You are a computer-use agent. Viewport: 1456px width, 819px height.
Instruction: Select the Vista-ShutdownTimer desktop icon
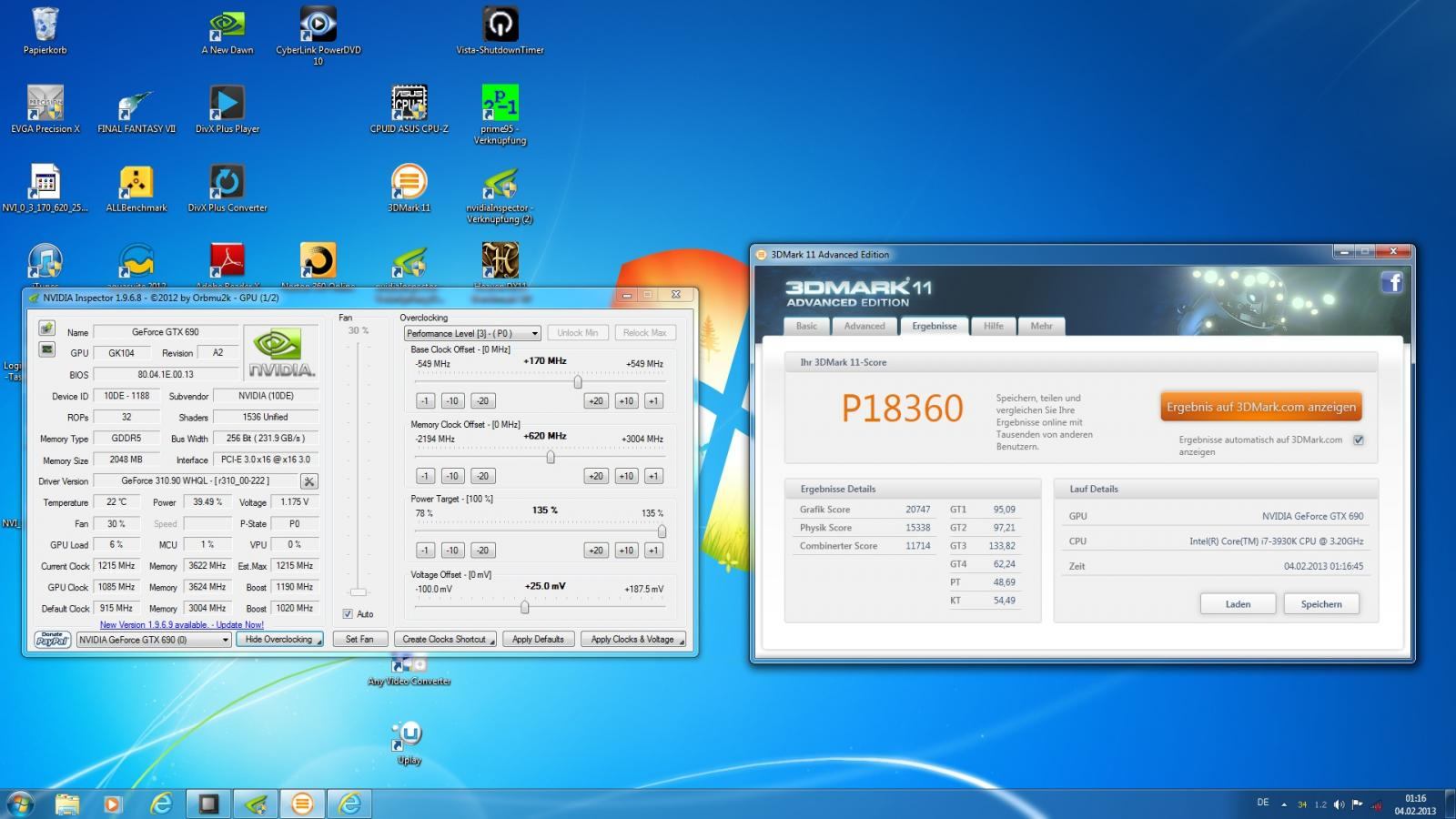coord(500,31)
